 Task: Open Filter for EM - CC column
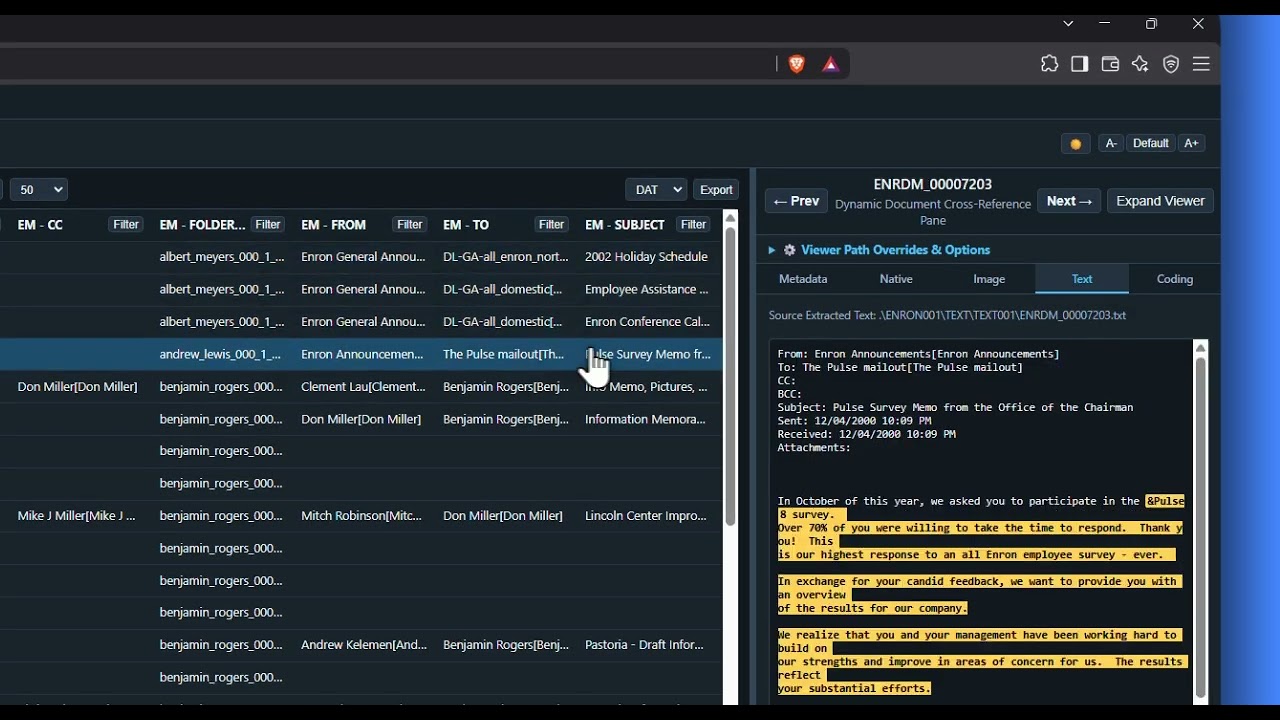click(x=126, y=225)
